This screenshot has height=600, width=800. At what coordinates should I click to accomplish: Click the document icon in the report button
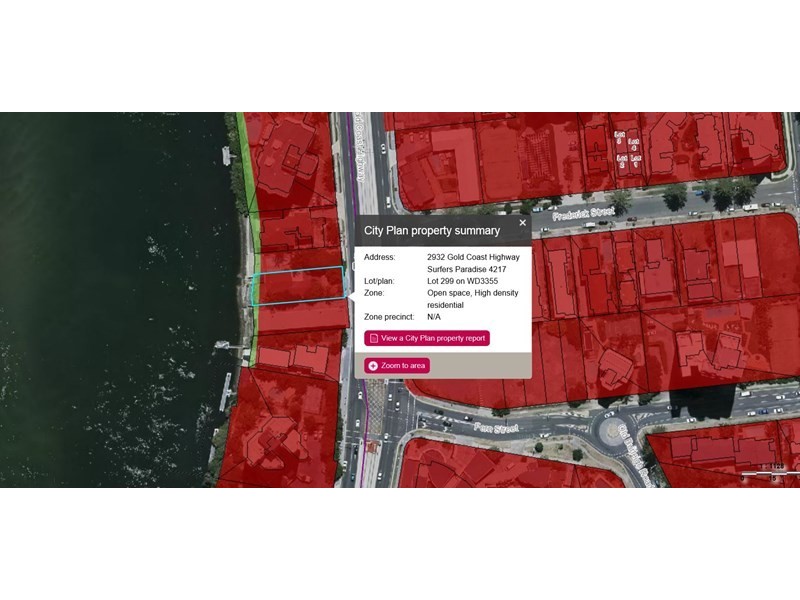pyautogui.click(x=374, y=338)
